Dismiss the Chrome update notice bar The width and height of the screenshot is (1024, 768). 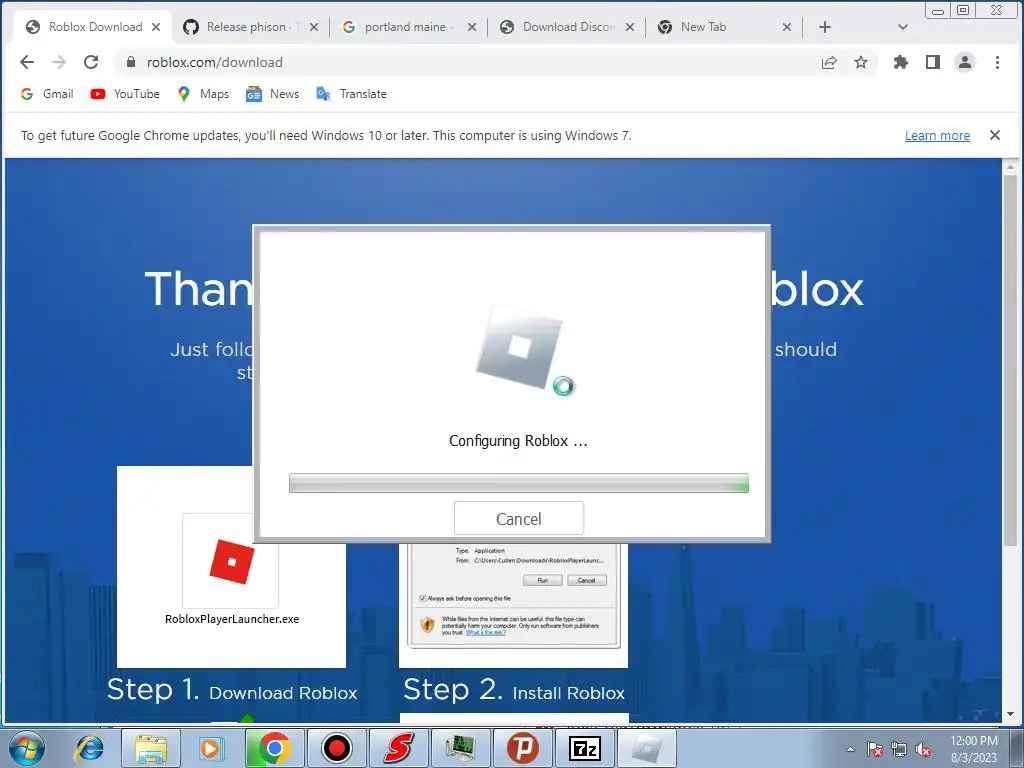point(995,135)
